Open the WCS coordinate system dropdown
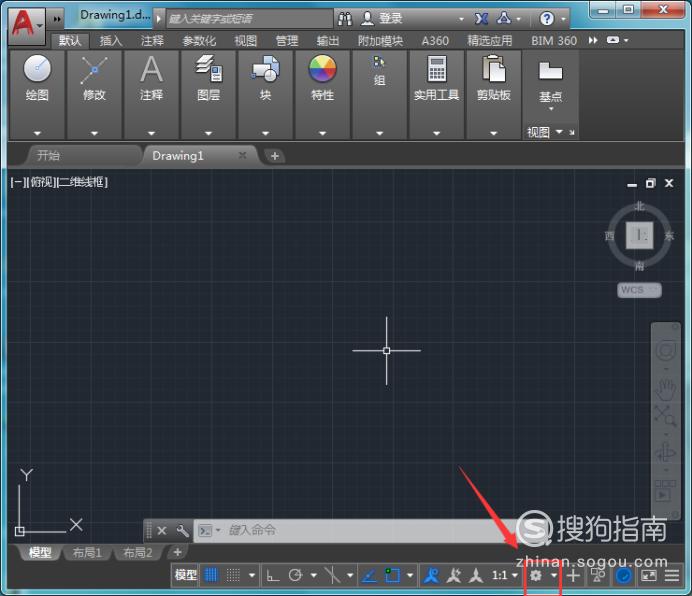Screen dimensions: 692x596 (x=639, y=290)
